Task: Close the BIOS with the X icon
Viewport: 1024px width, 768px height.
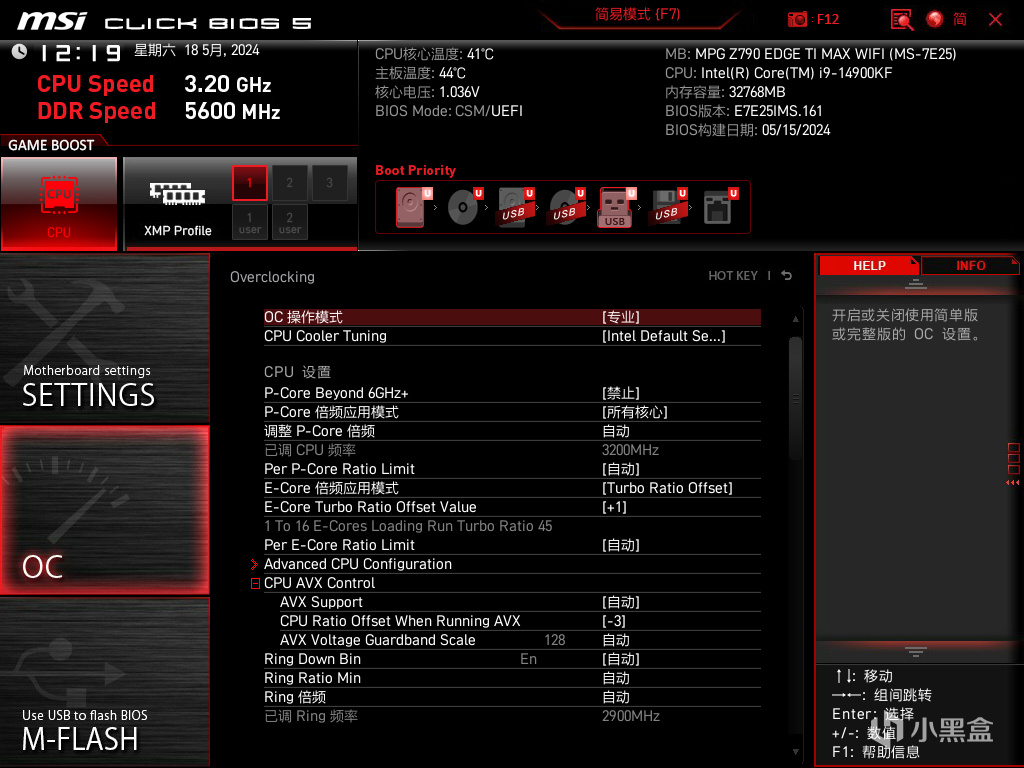Action: 995,20
